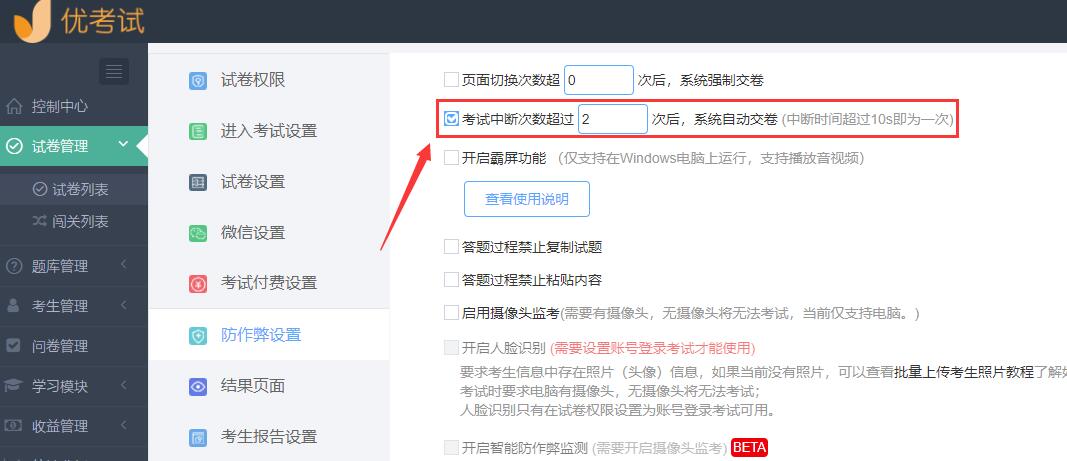1067x461 pixels.
Task: Click the 考生管理 person icon
Action: 14,306
